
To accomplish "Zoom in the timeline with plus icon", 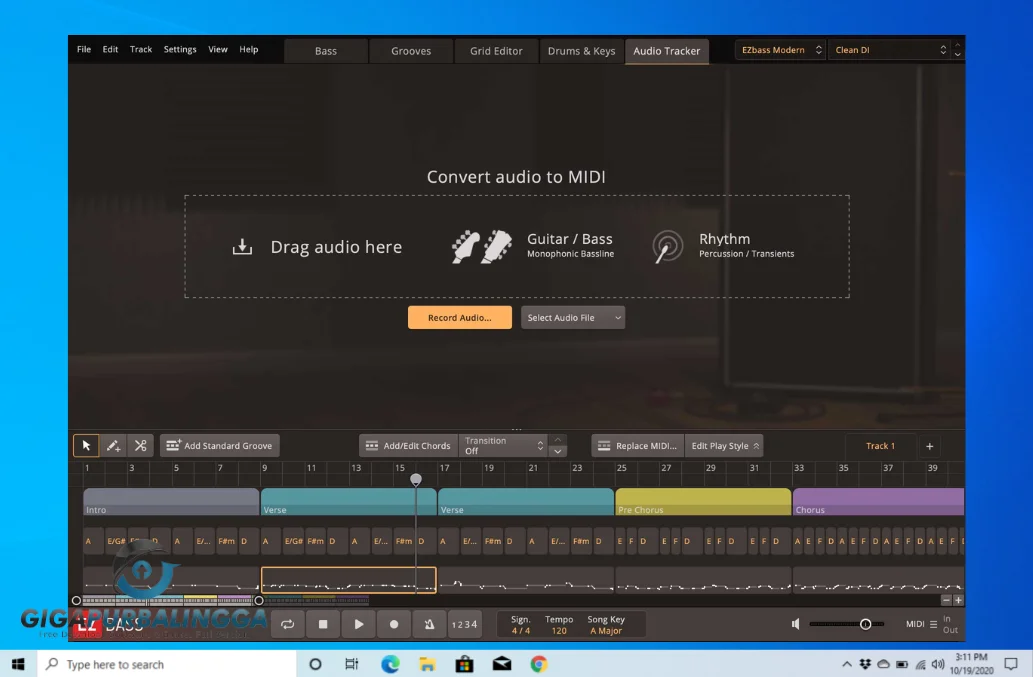I will click(958, 600).
